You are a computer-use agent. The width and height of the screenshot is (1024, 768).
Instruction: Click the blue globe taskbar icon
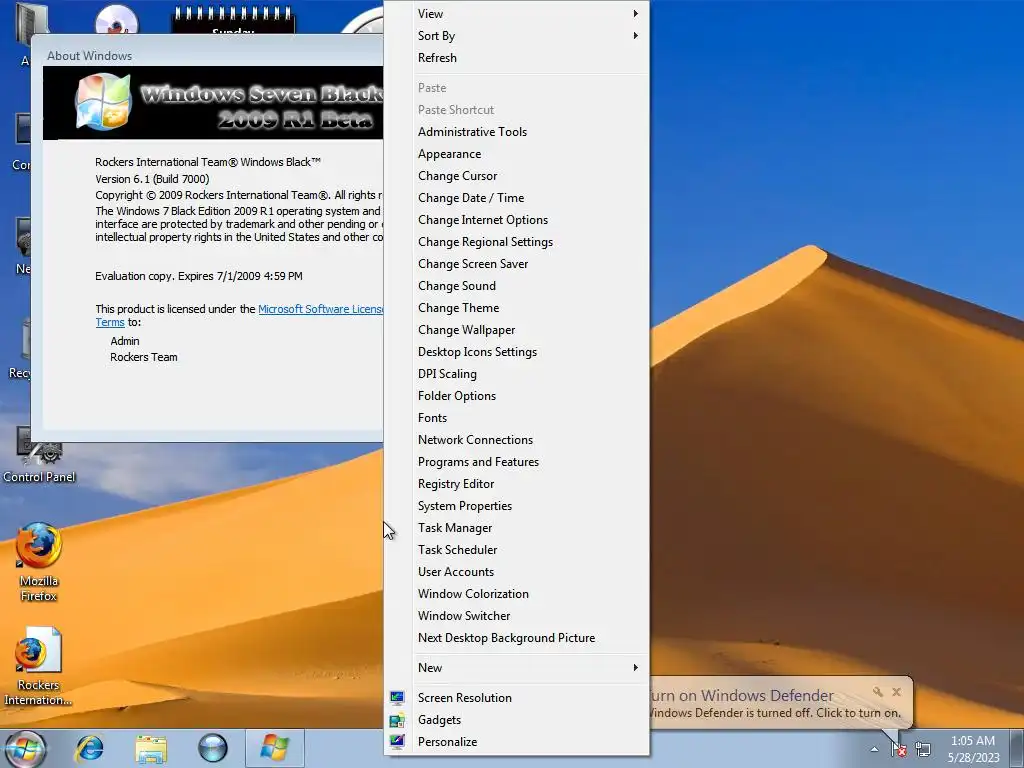213,748
